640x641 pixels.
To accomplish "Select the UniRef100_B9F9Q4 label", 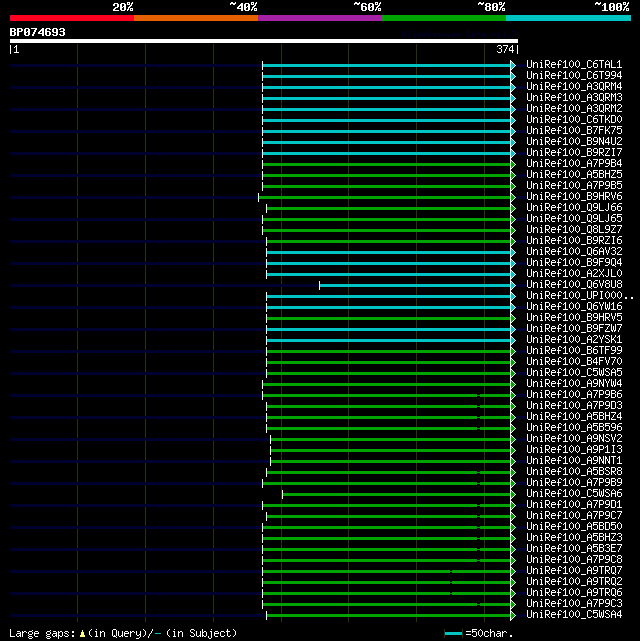I will (574, 262).
